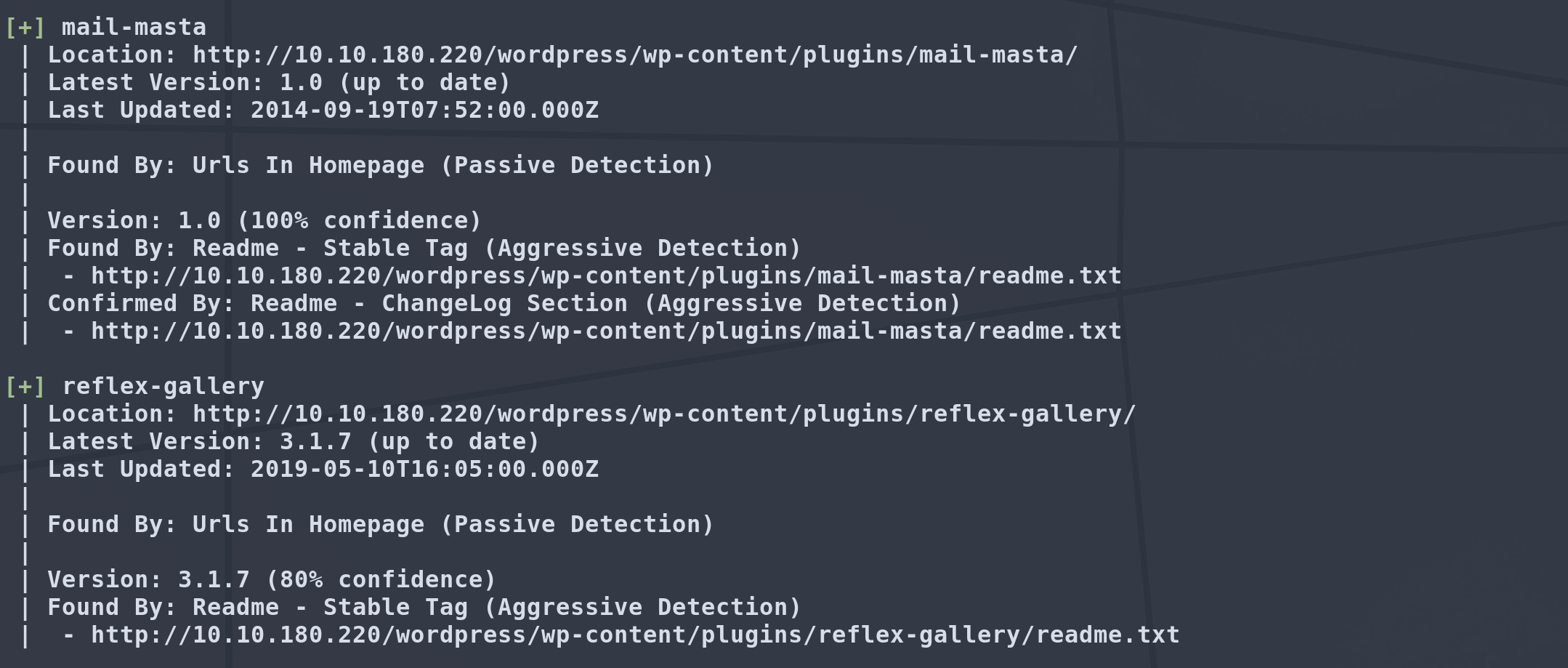Click the 2019-05-10 Last Updated timestamp

[424, 470]
